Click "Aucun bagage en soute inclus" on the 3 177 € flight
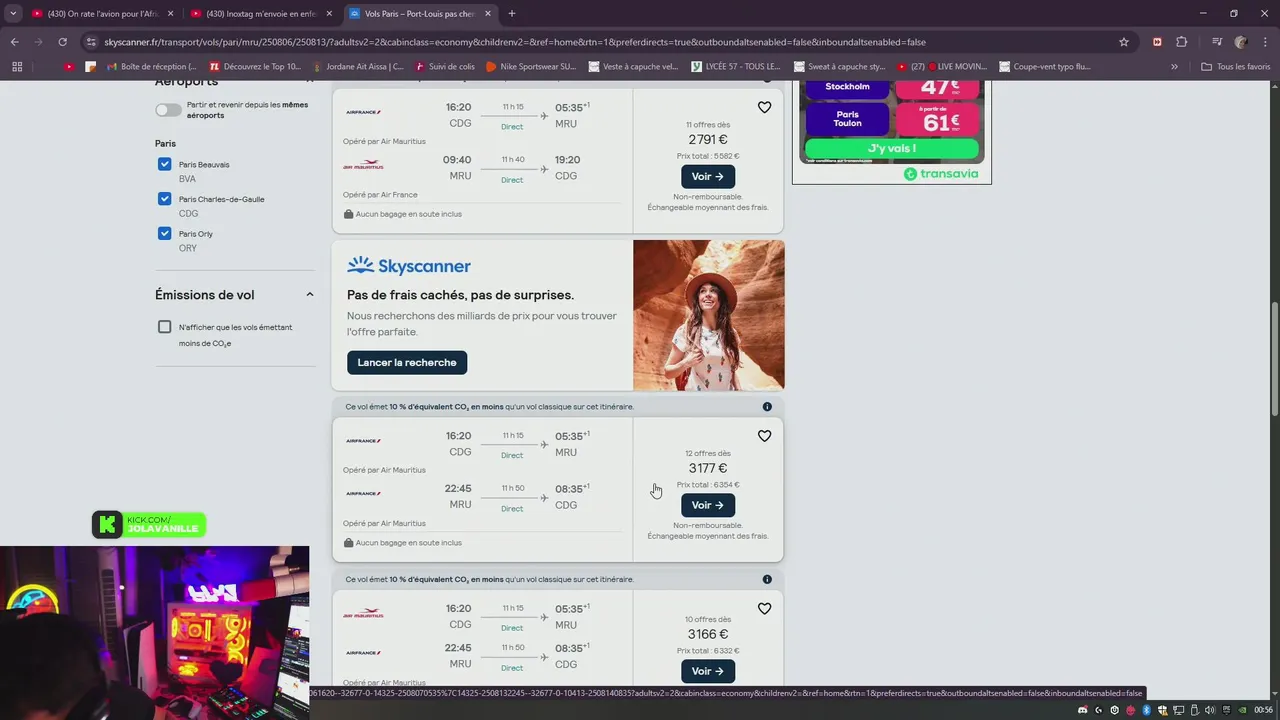Viewport: 1280px width, 720px height. [403, 543]
